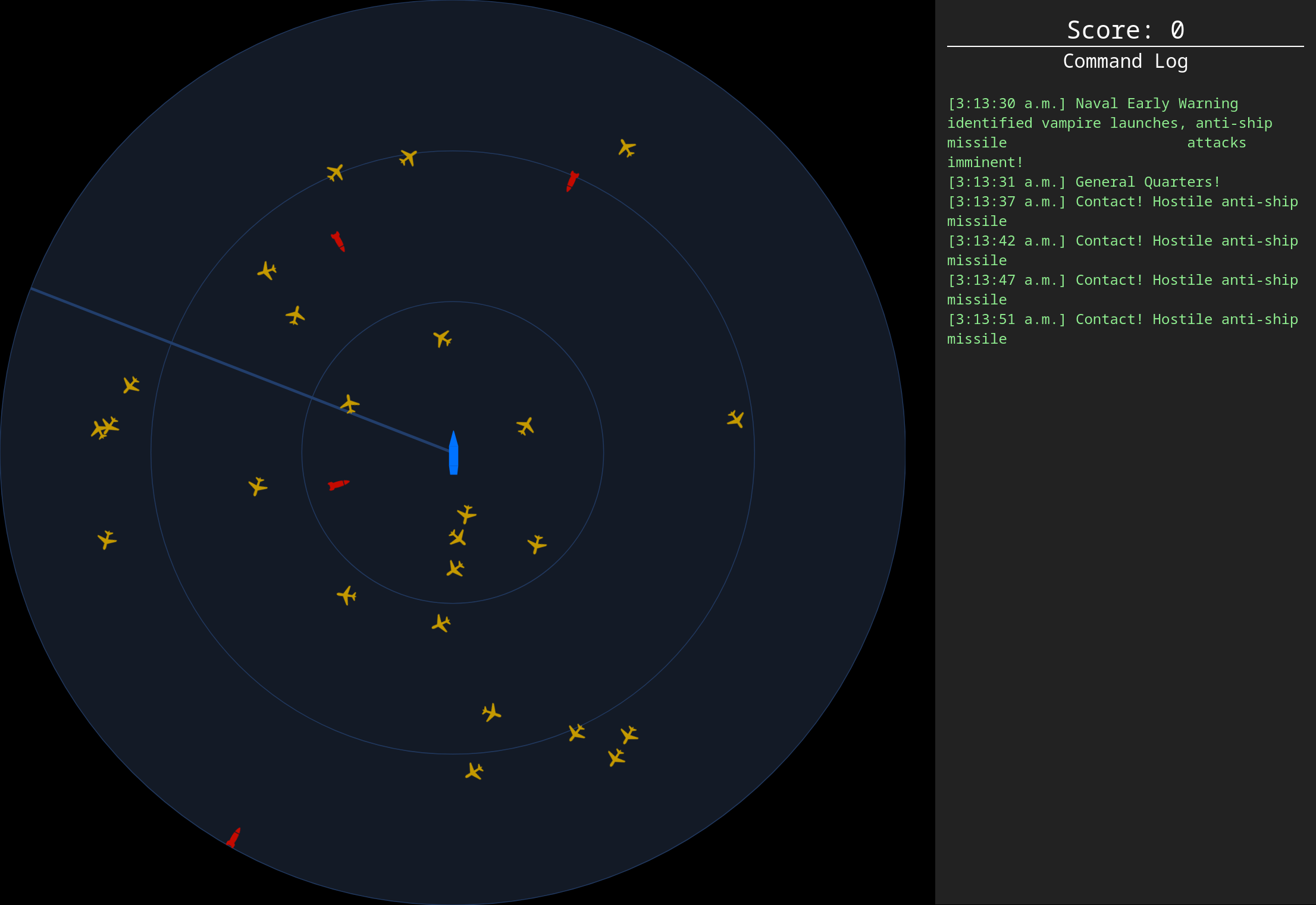Click the yellow aircraft just east of ship
This screenshot has height=905, width=1316.
click(525, 426)
